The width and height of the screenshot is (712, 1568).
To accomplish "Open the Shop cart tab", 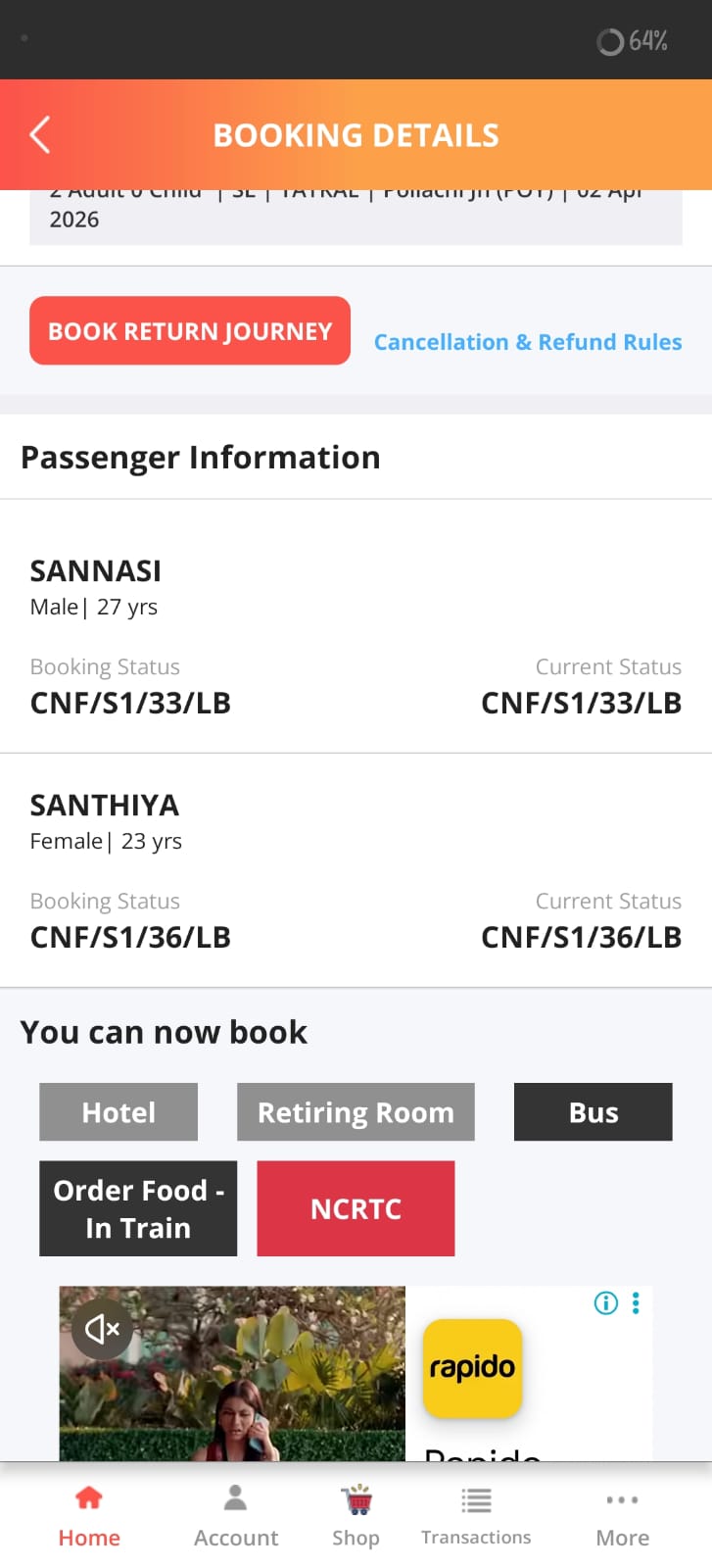I will tap(356, 1516).
